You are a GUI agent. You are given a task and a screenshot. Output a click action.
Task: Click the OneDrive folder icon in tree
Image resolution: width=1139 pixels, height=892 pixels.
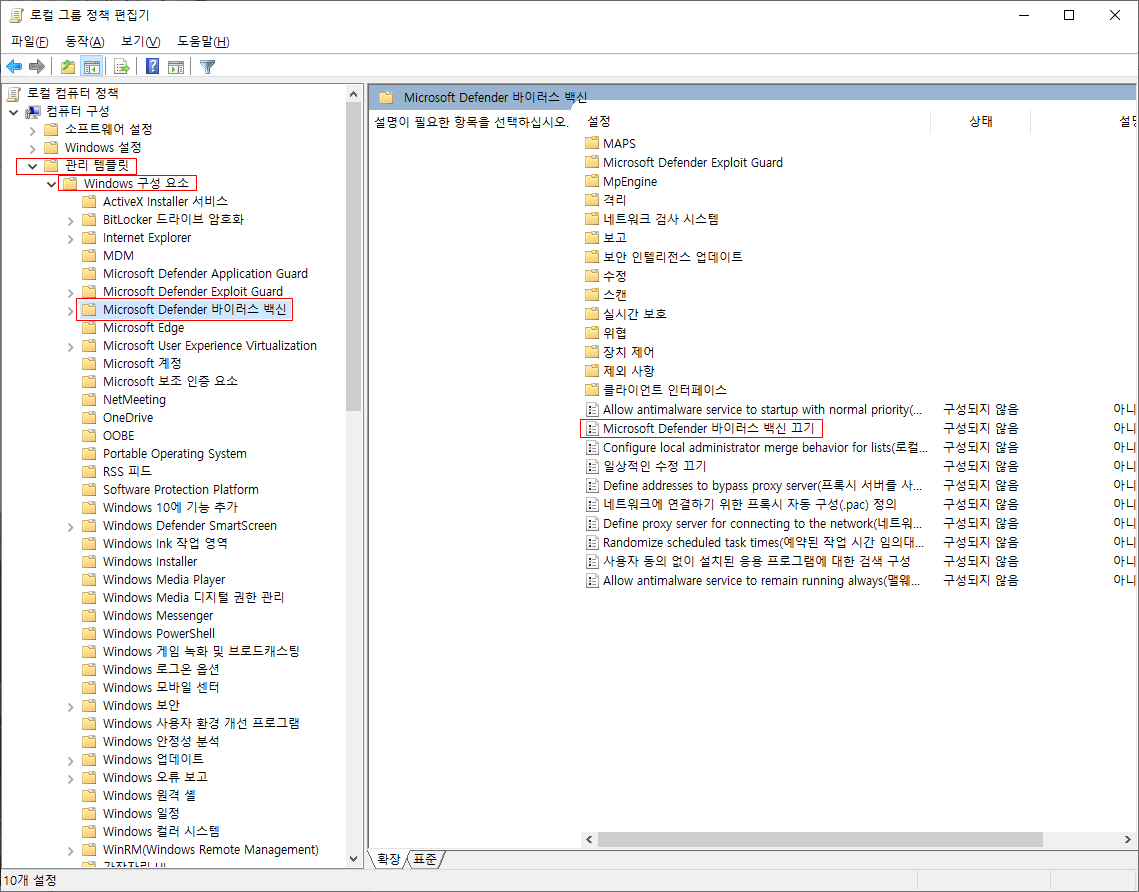[89, 418]
